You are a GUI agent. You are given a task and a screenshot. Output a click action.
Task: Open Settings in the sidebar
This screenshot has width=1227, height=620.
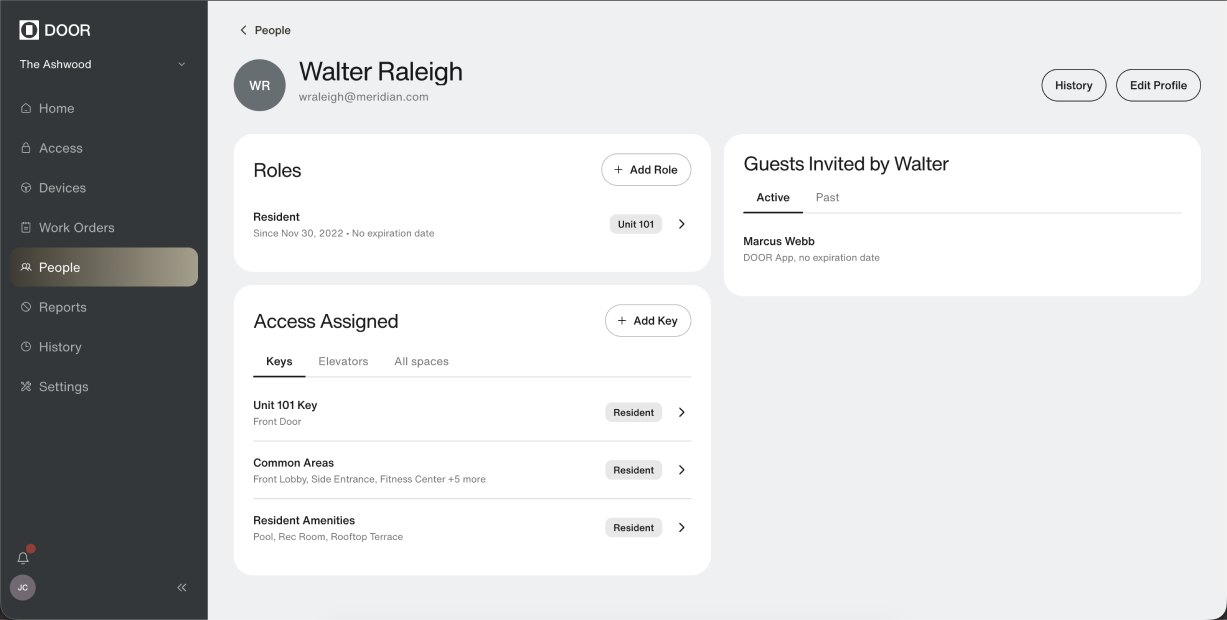[x=104, y=387]
